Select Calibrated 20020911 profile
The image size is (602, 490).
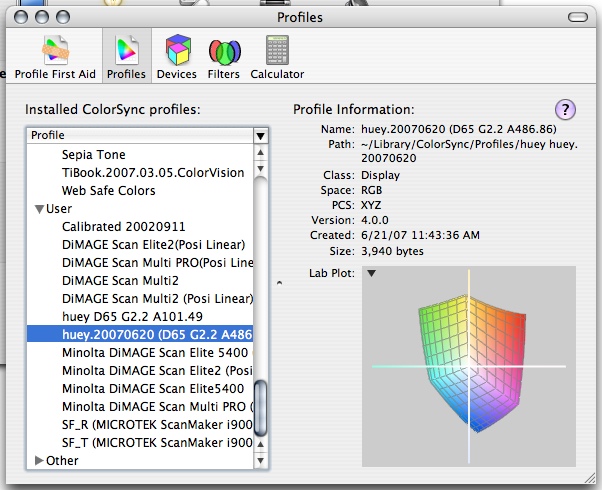[123, 227]
